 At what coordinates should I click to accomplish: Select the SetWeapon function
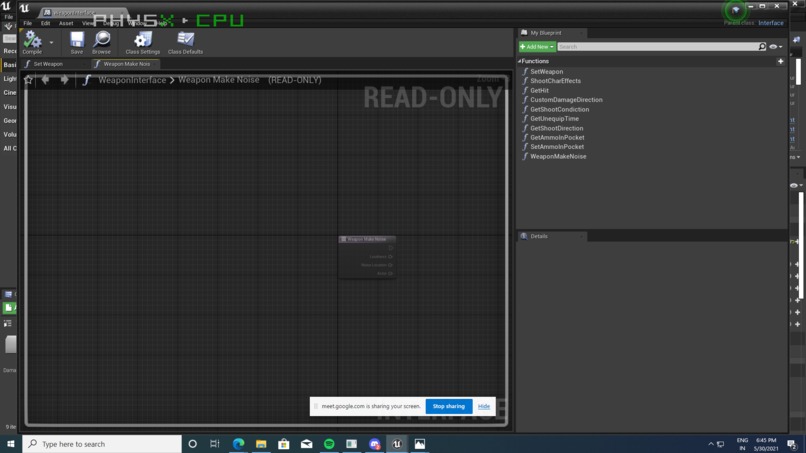coord(546,72)
